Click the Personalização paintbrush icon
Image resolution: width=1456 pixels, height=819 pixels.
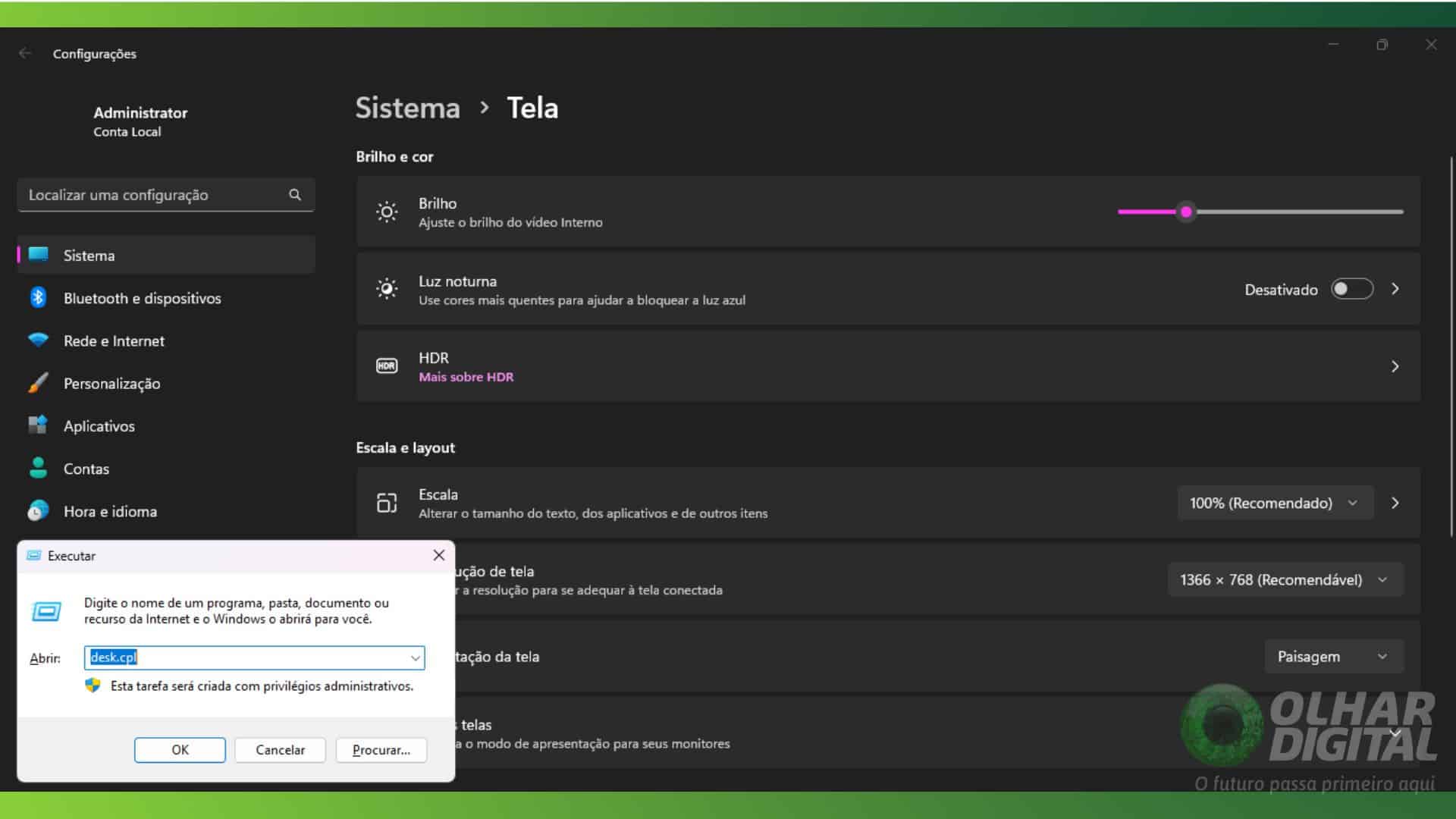tap(38, 383)
